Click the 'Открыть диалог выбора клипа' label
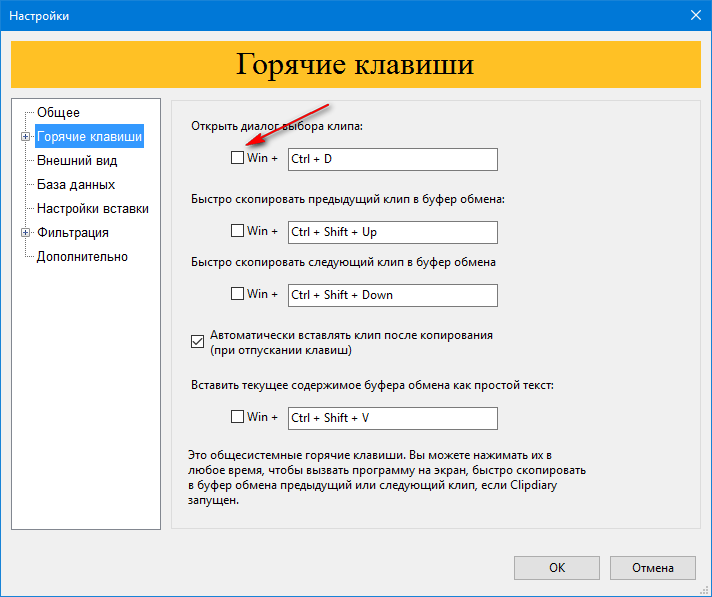Image resolution: width=712 pixels, height=597 pixels. pos(277,126)
